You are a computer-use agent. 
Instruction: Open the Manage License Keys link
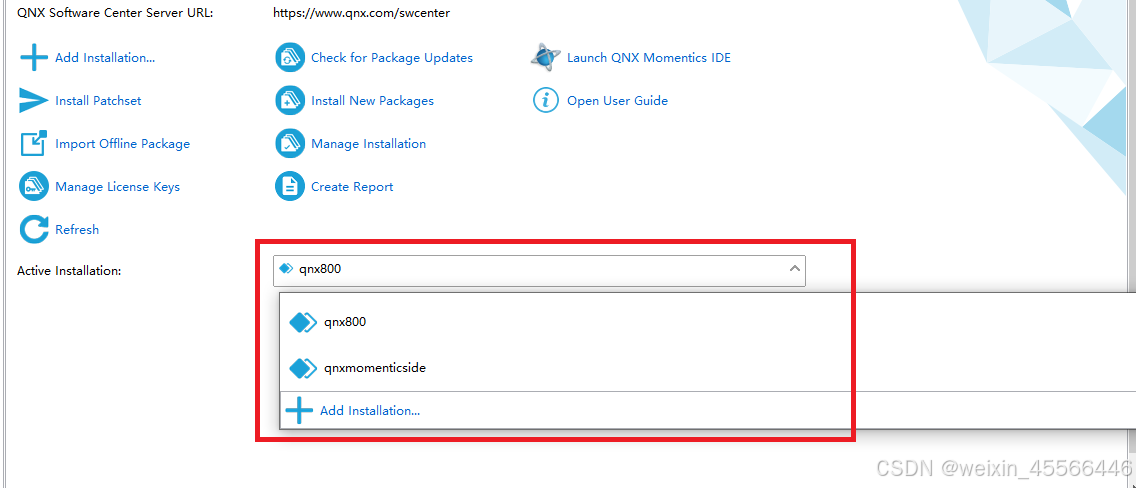point(117,187)
